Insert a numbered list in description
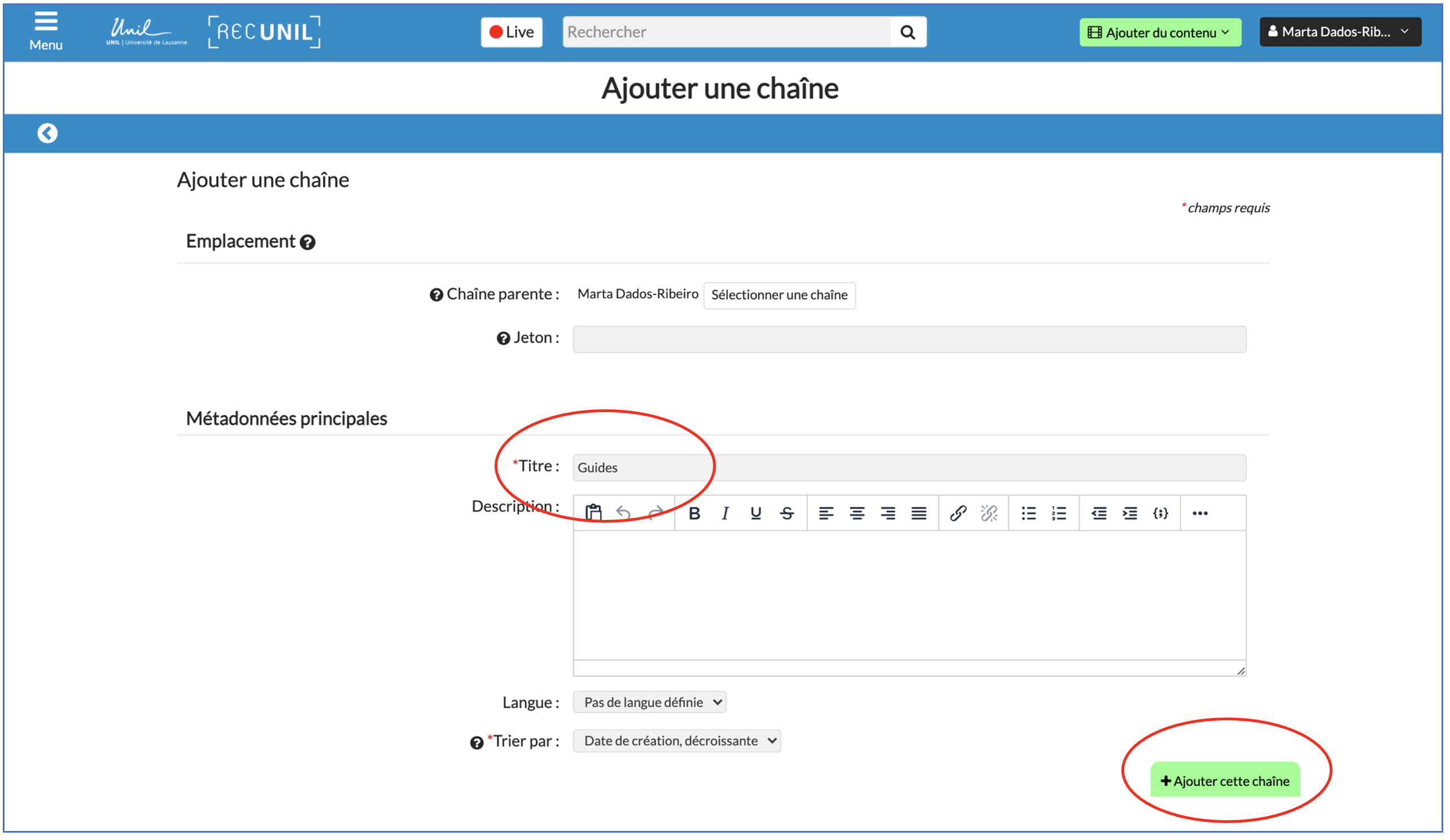Viewport: 1450px width, 840px height. [1059, 513]
